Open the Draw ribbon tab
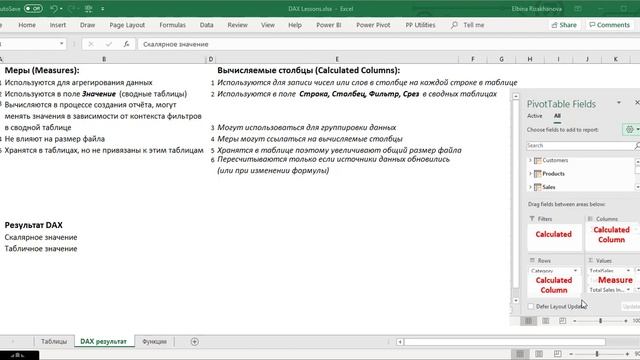Screen dimensions: 640x360 click(x=87, y=25)
